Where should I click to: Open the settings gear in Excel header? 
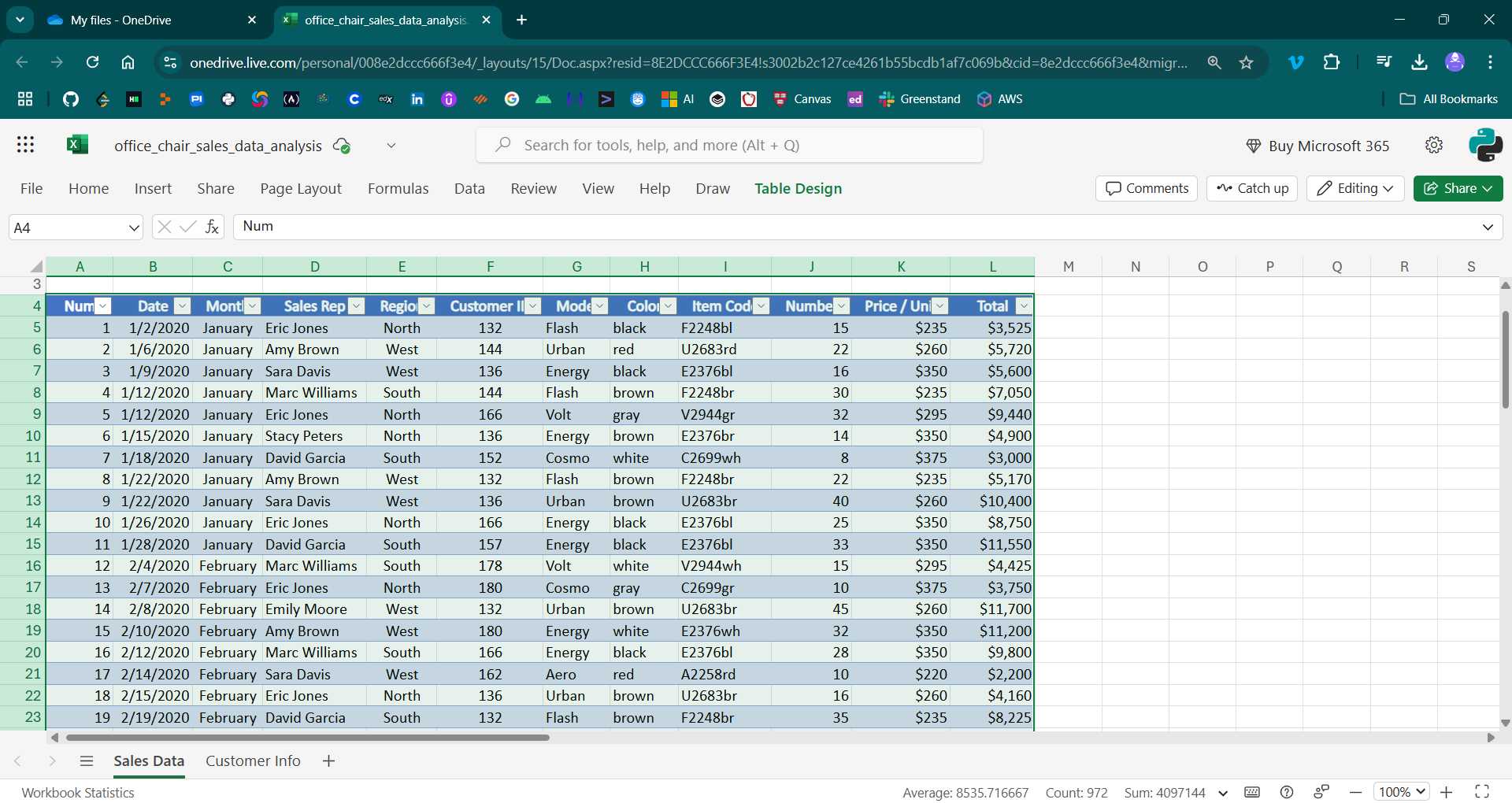click(x=1433, y=145)
